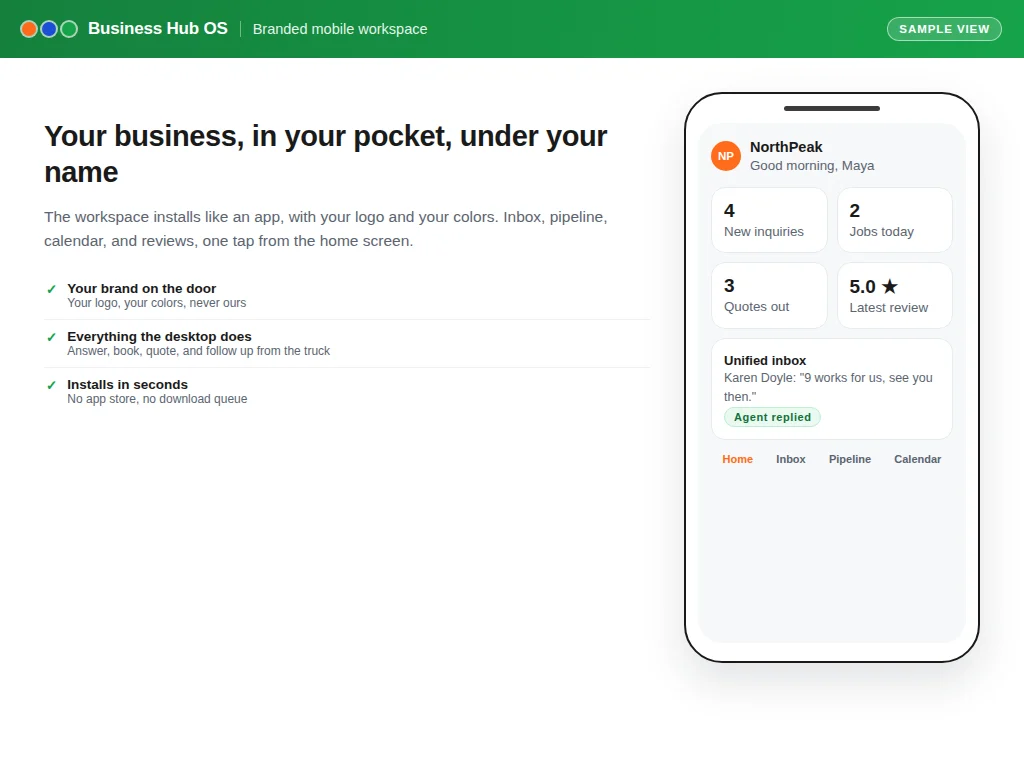The height and width of the screenshot is (768, 1024).
Task: Click the SAMPLE VIEW badge
Action: (x=944, y=29)
